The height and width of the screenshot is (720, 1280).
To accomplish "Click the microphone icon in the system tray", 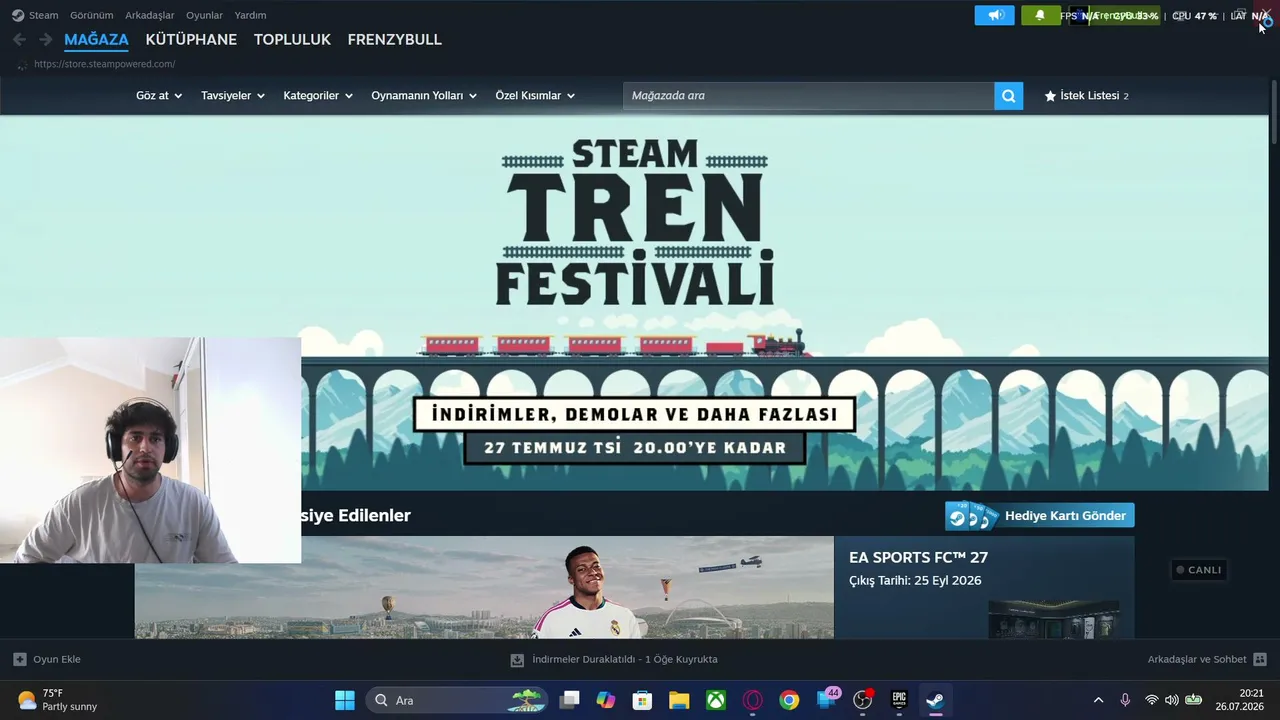I will pyautogui.click(x=1125, y=700).
